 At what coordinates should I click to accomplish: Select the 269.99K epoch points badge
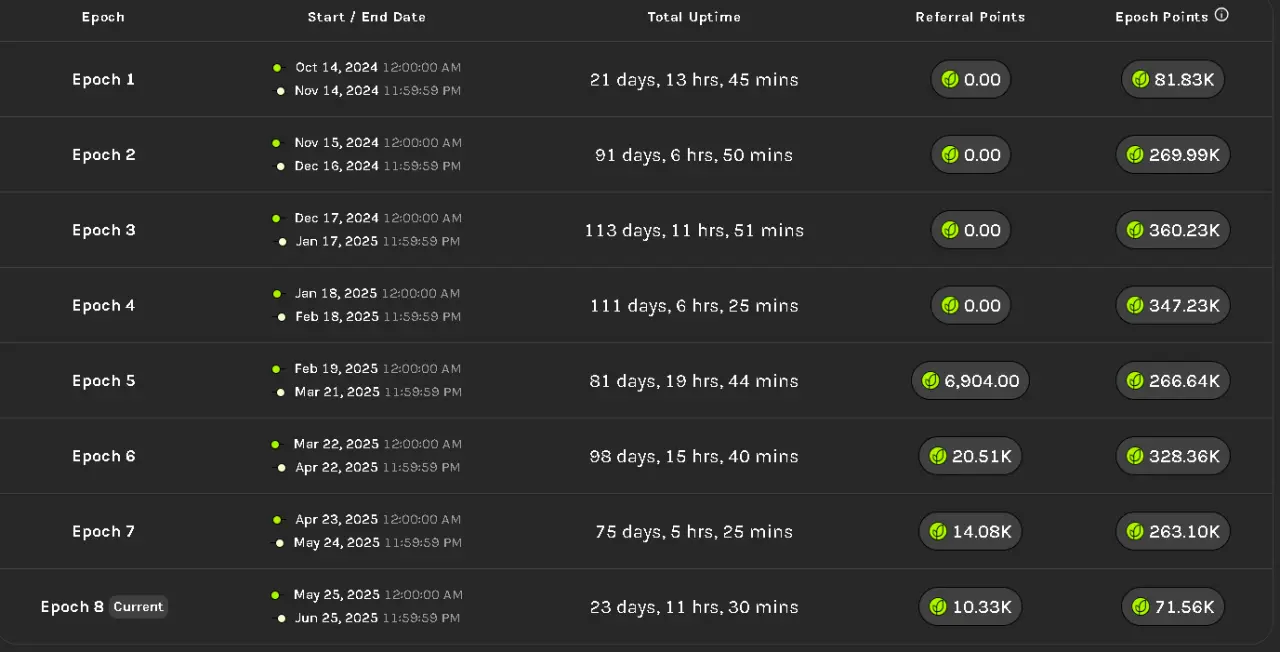click(x=1173, y=155)
